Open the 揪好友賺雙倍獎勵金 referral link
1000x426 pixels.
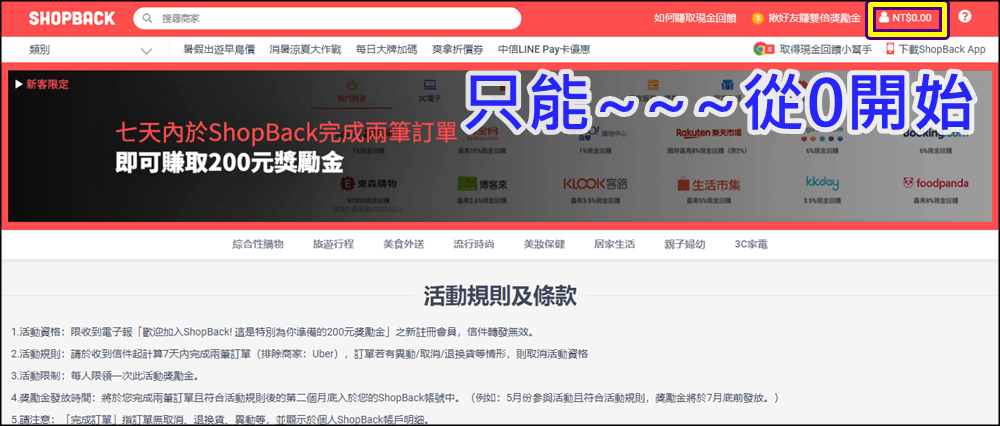(814, 18)
